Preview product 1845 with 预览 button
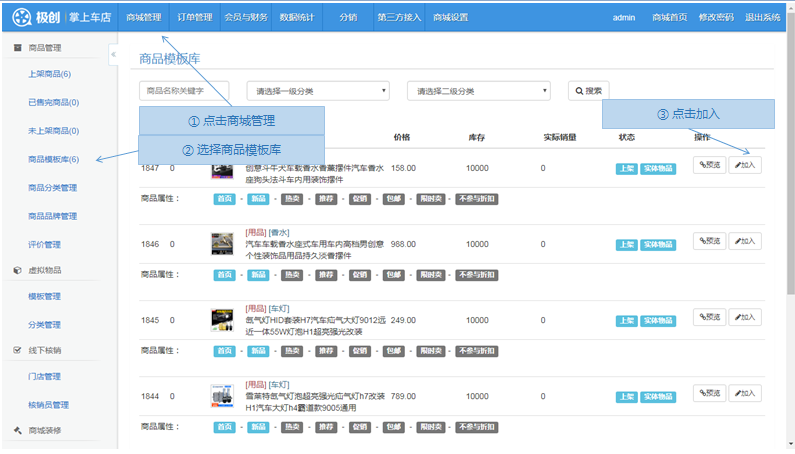795x454 pixels. click(x=709, y=317)
